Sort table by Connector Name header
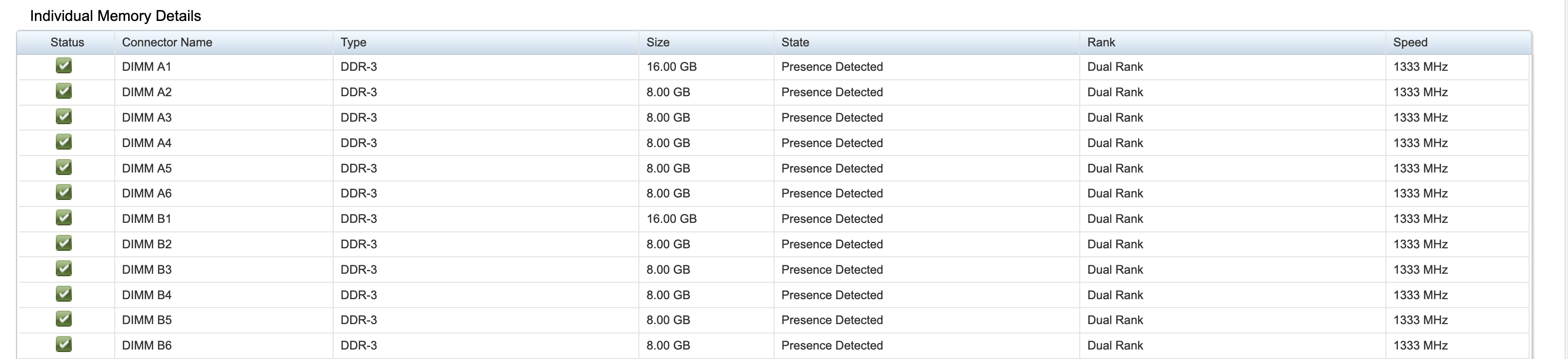Viewport: 1568px width, 359px height. click(x=167, y=42)
